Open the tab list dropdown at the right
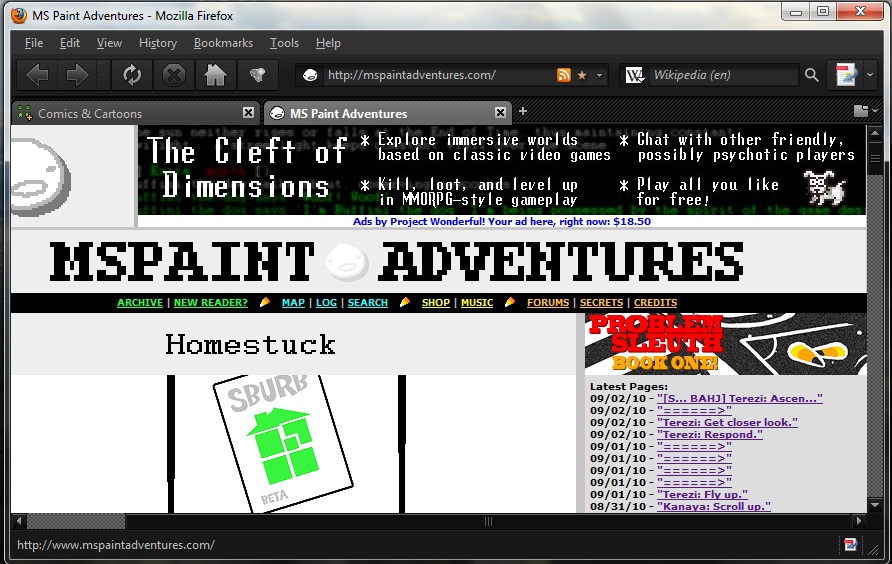This screenshot has height=564, width=892. tap(860, 111)
